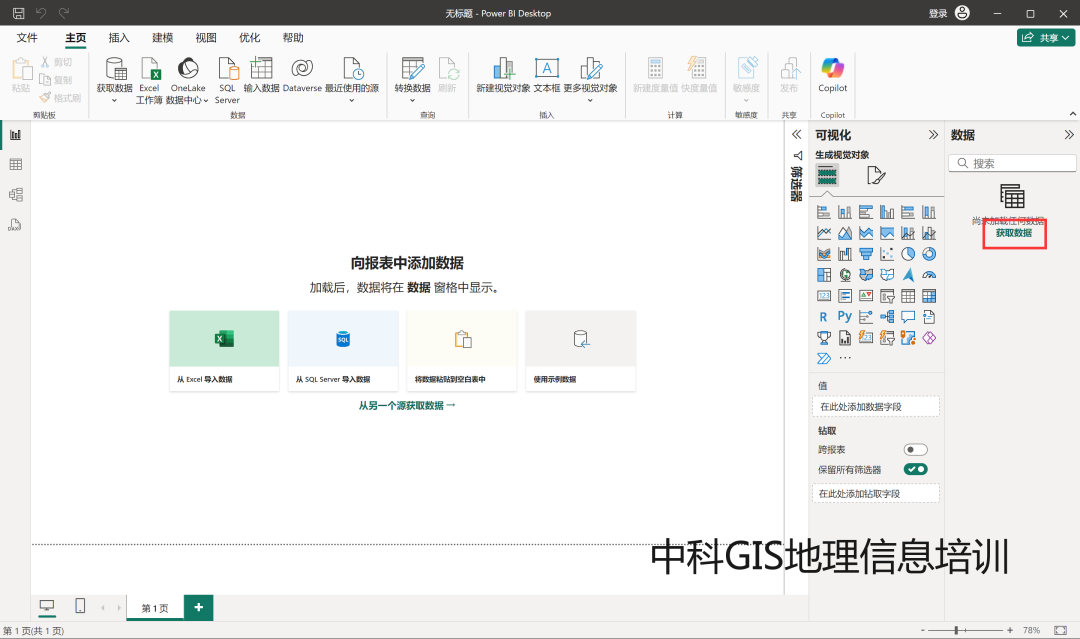Image resolution: width=1080 pixels, height=639 pixels.
Task: Save the report with the disk icon
Action: point(19,13)
